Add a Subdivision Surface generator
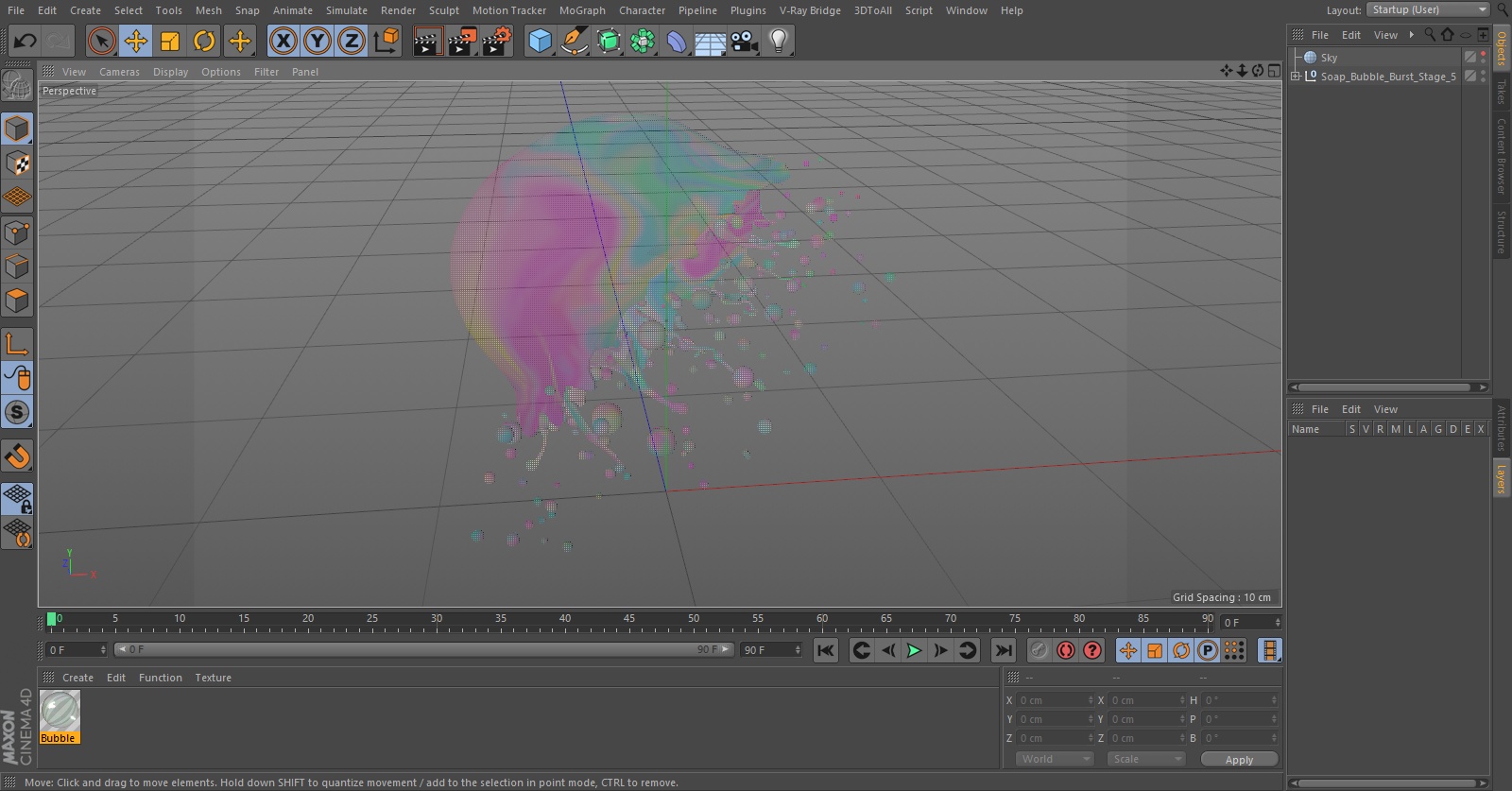1512x791 pixels. pos(609,41)
